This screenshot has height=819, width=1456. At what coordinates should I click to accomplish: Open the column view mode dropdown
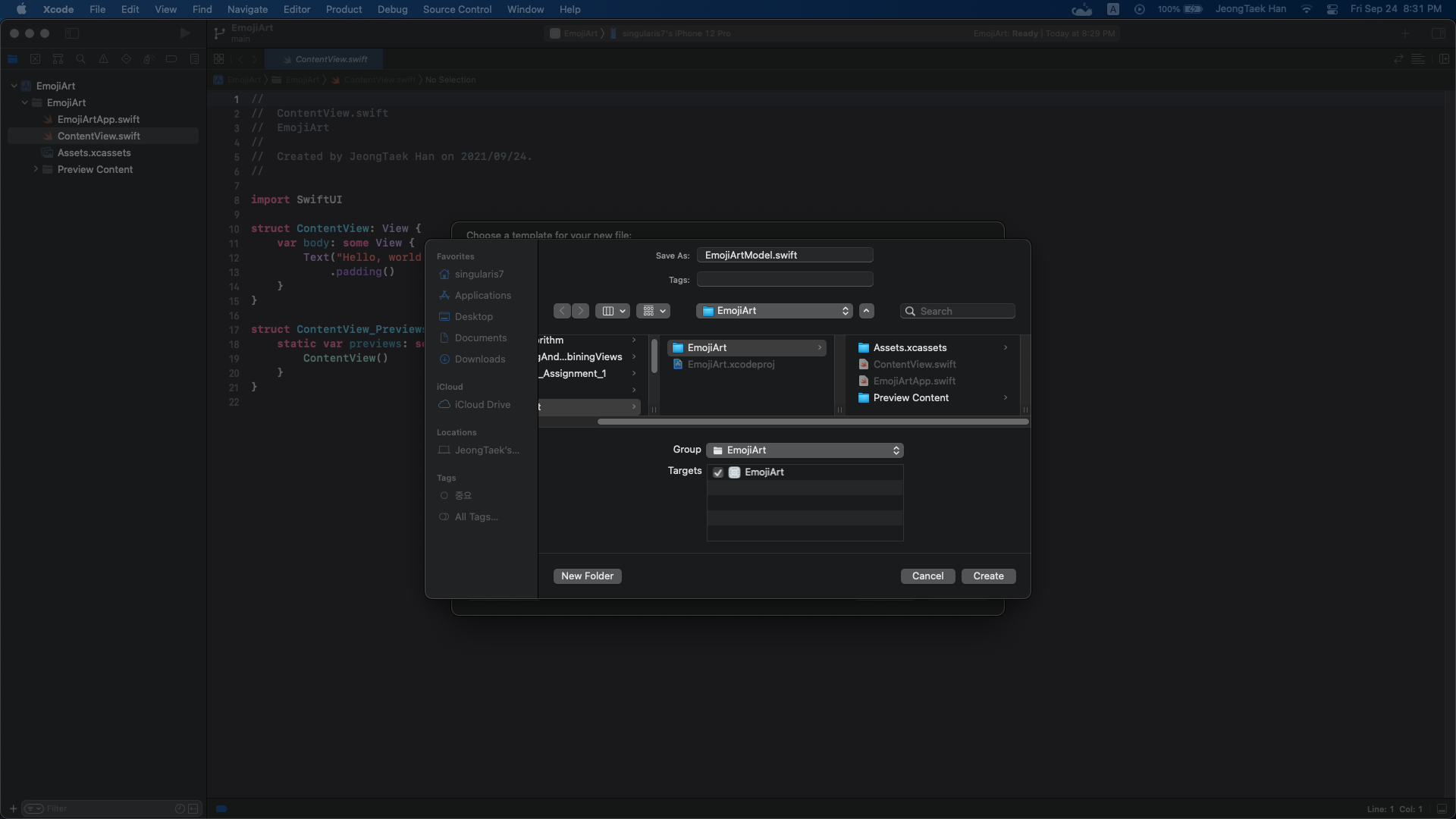point(613,311)
